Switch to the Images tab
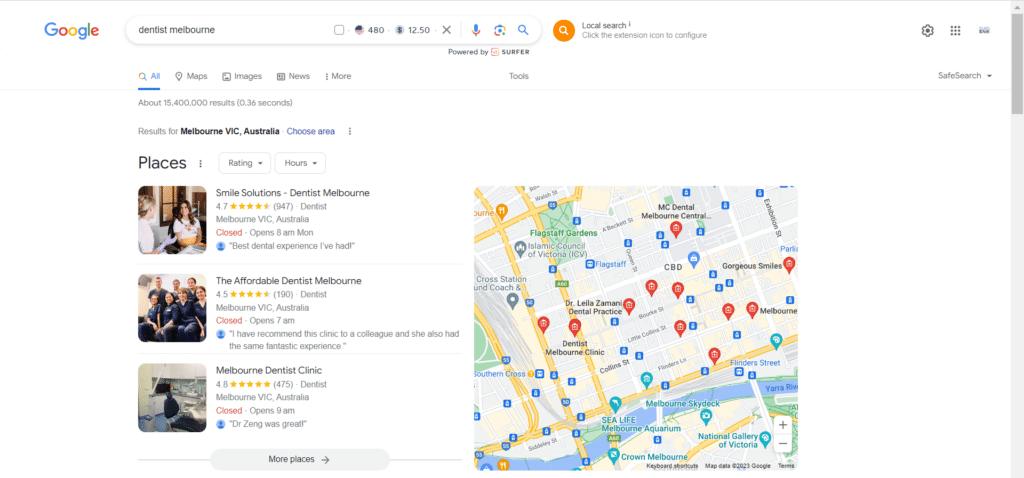1024x478 pixels. [x=242, y=76]
